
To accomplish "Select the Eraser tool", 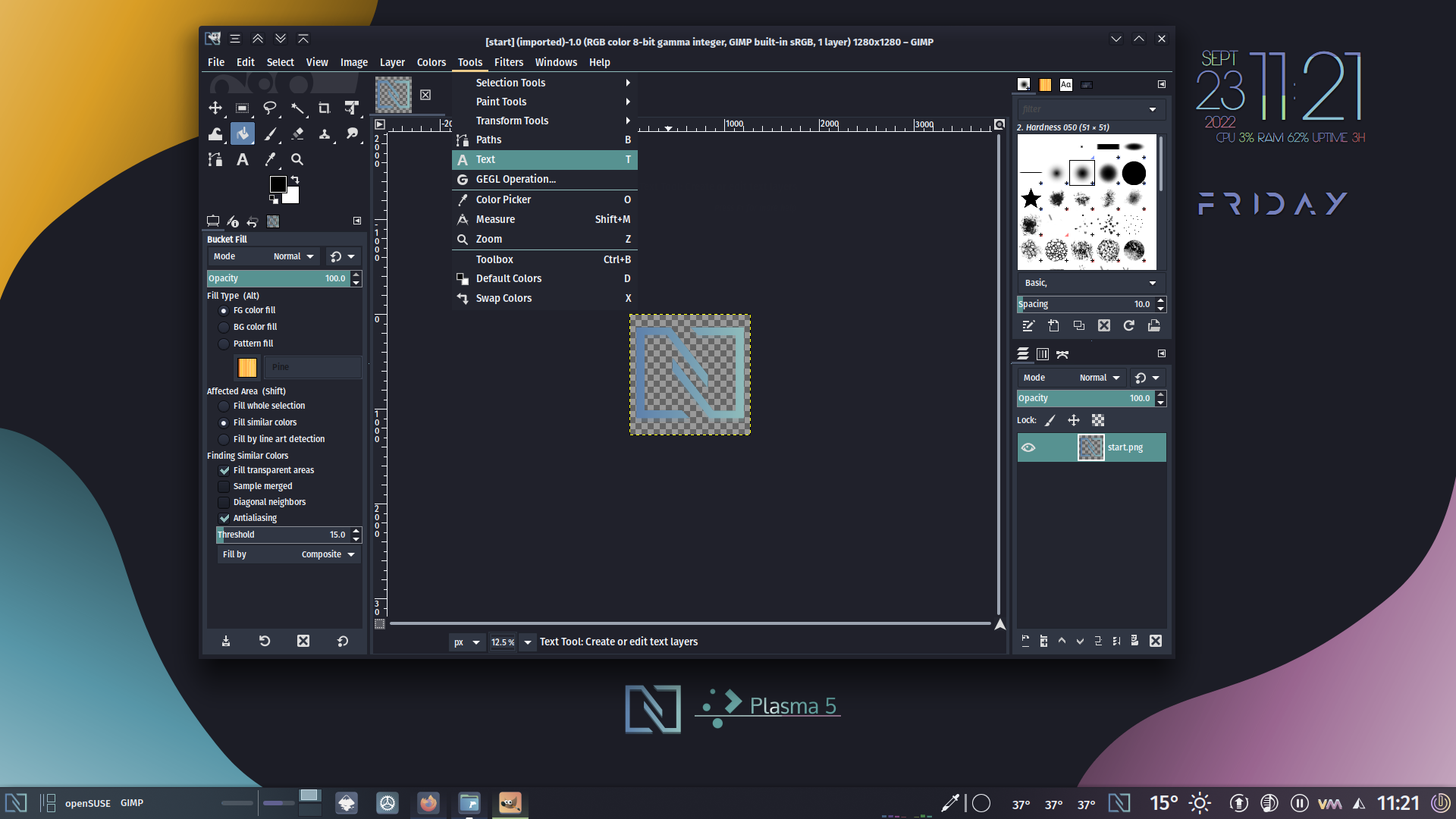I will coord(297,133).
